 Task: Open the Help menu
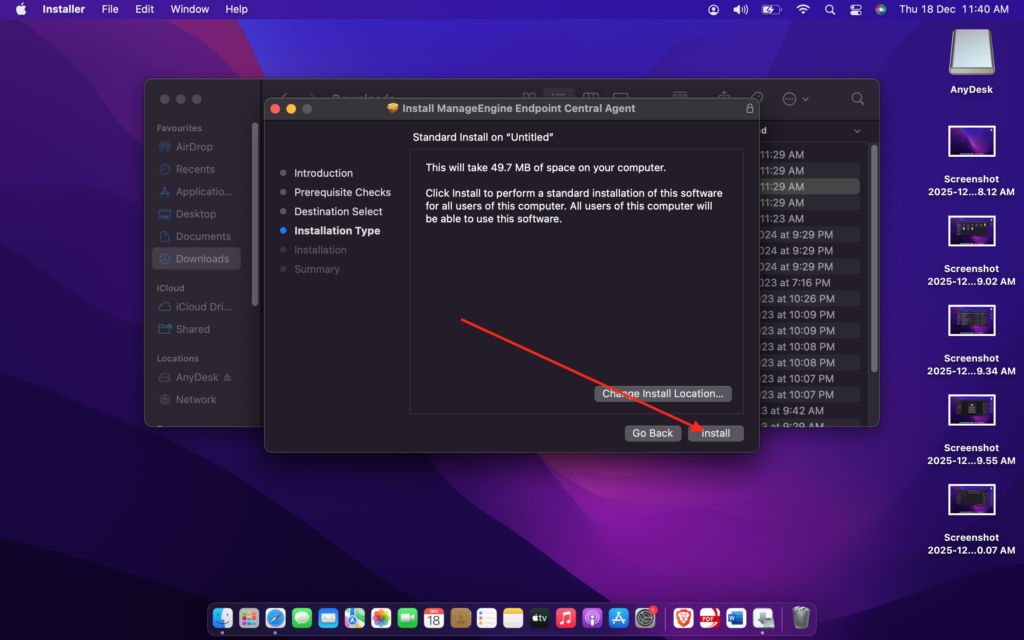[x=236, y=9]
